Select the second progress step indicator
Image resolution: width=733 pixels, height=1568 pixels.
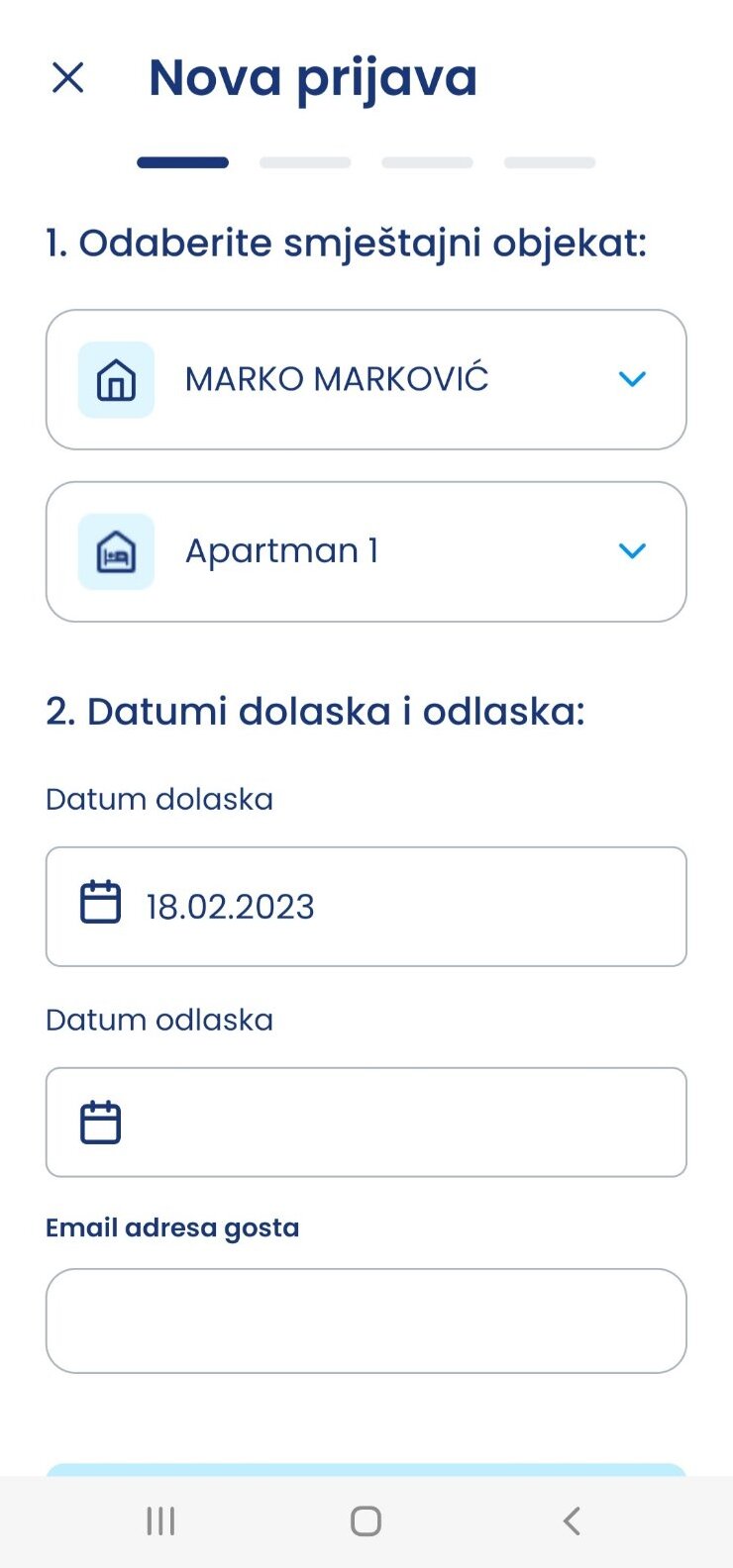pos(305,162)
